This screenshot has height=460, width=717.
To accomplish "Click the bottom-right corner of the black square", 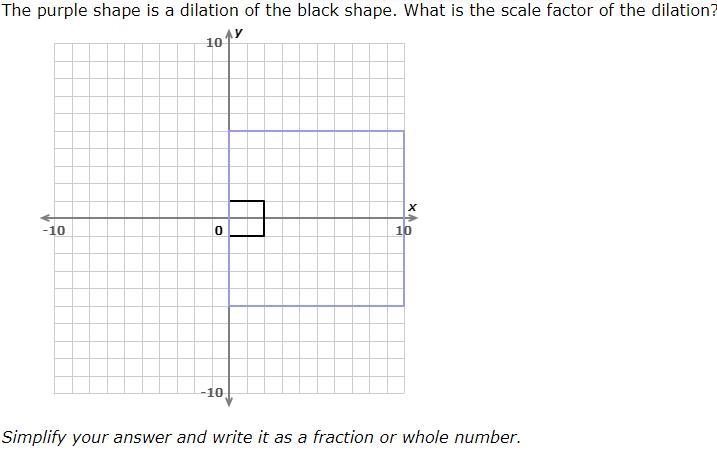I will (x=264, y=236).
